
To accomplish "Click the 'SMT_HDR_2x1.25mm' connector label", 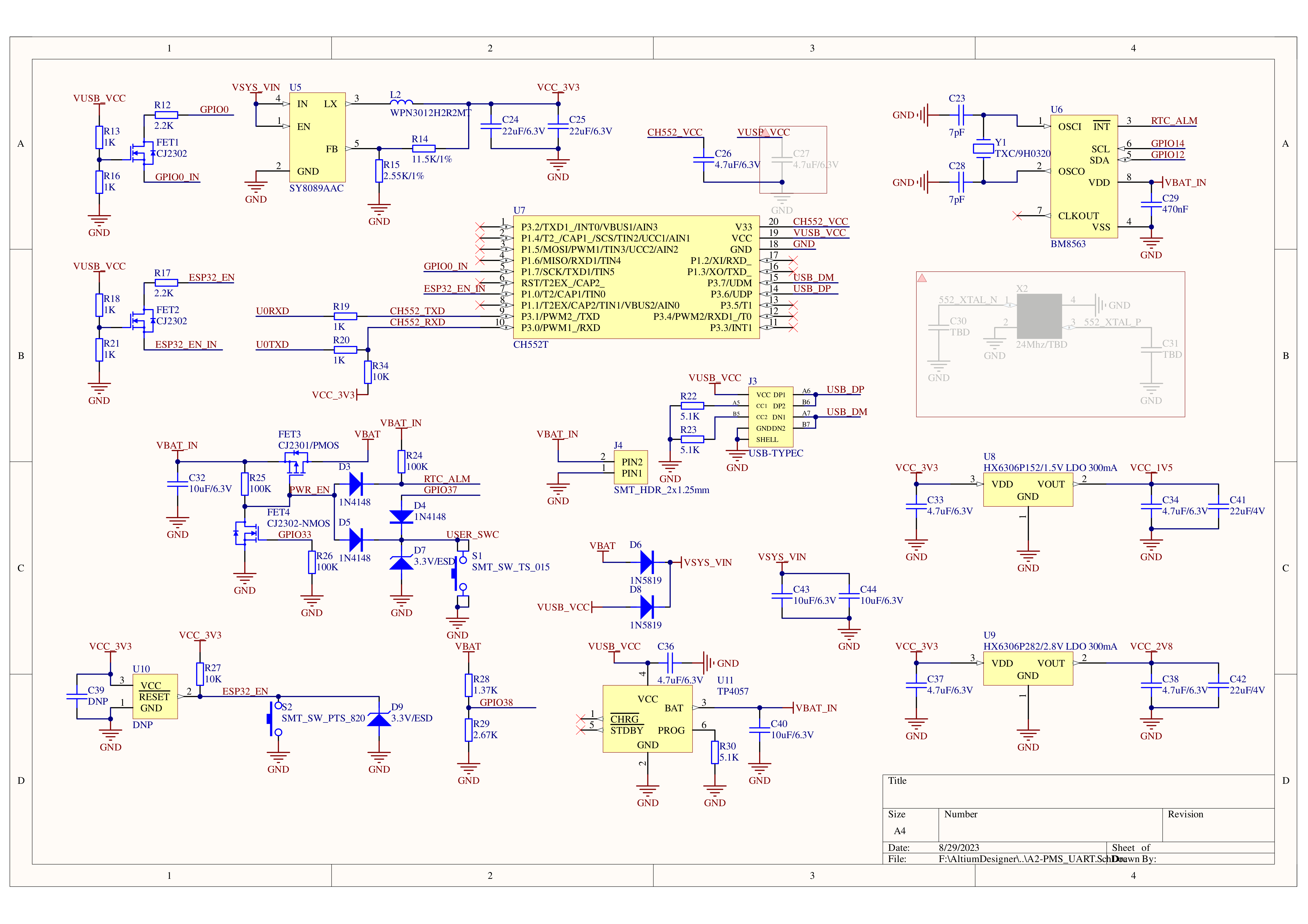I will 661,490.
